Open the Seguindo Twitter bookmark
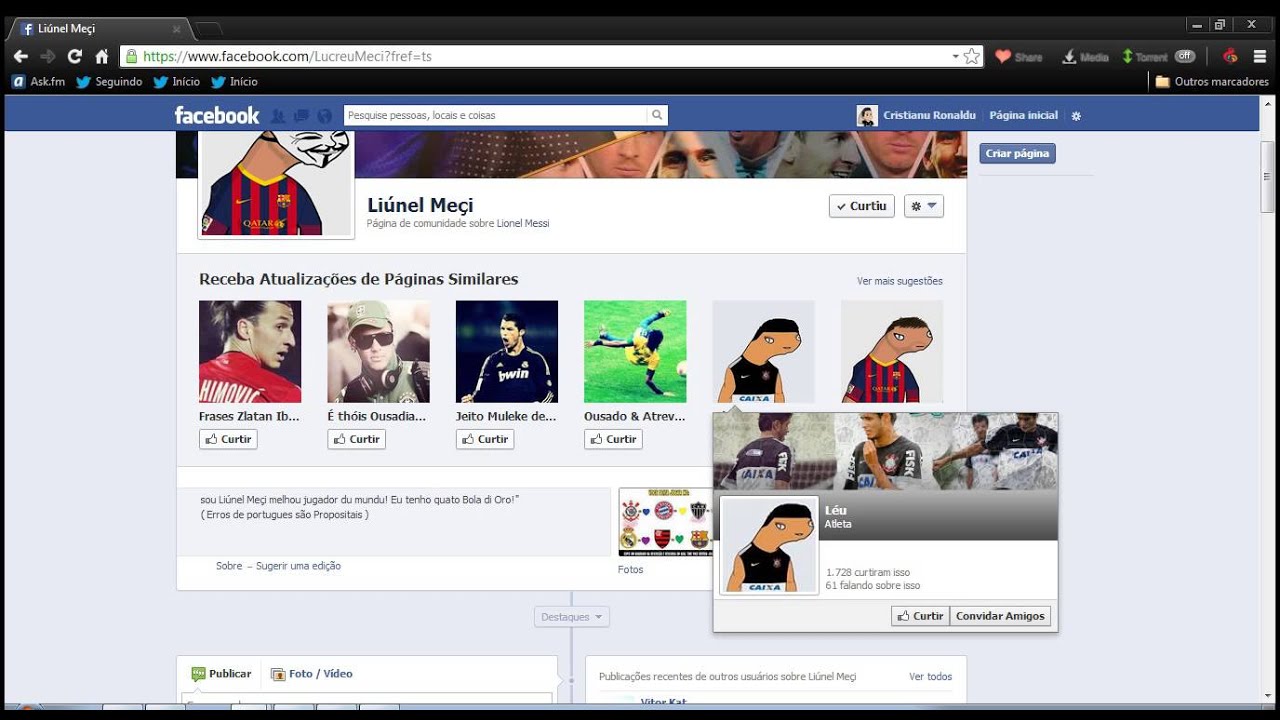Image resolution: width=1280 pixels, height=720 pixels. click(x=110, y=82)
